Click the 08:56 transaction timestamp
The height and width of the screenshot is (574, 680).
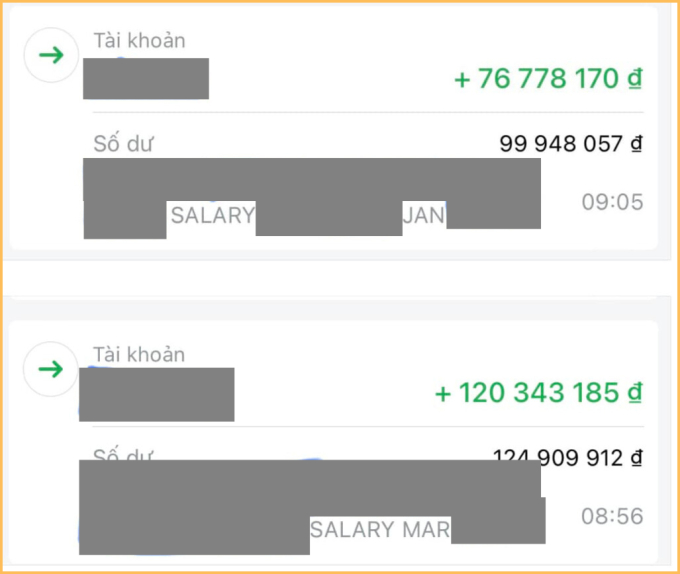coord(612,516)
